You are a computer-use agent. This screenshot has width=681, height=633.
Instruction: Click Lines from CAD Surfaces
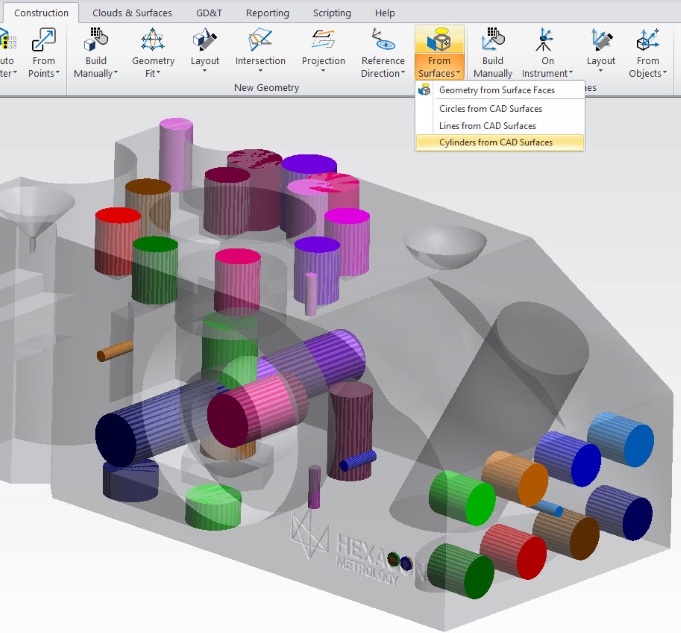pyautogui.click(x=487, y=125)
